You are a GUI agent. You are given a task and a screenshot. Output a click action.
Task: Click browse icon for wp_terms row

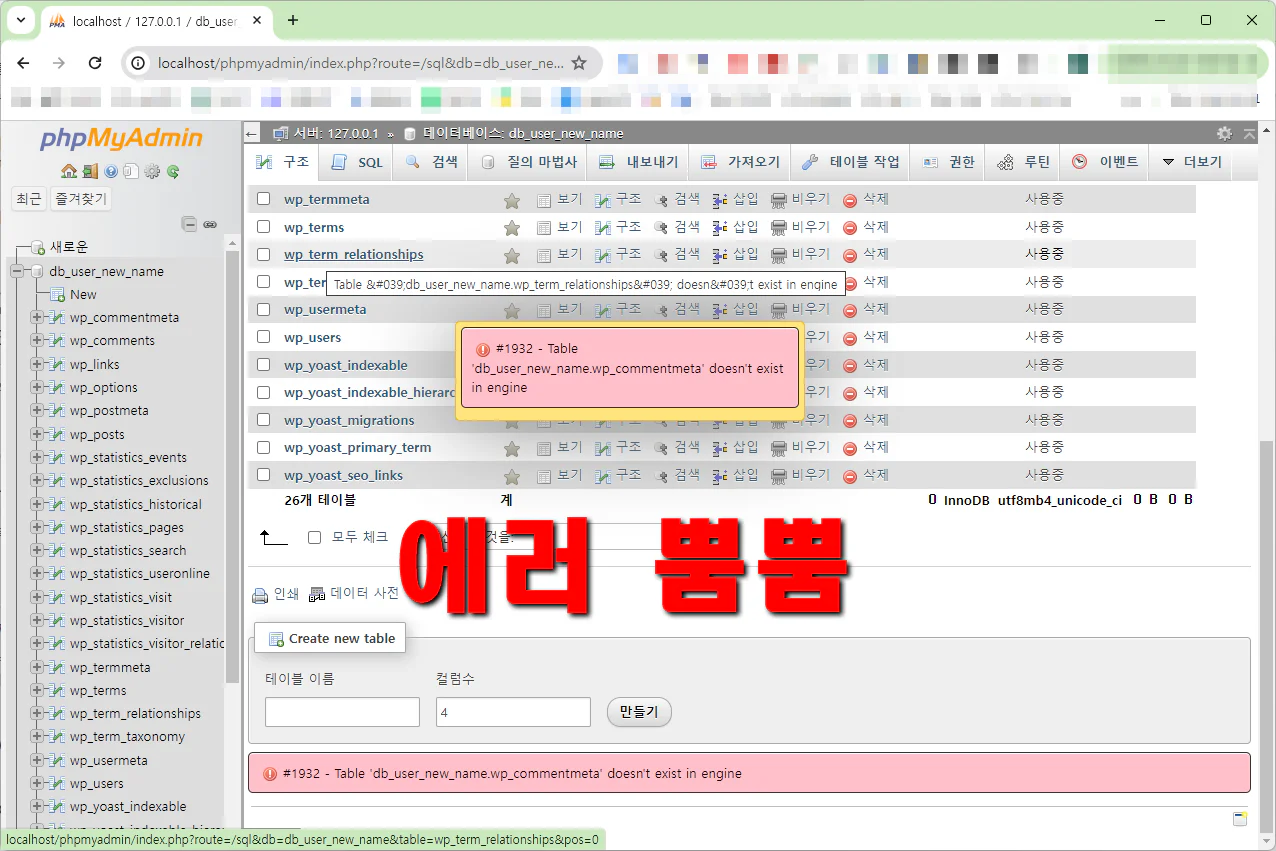[x=544, y=228]
